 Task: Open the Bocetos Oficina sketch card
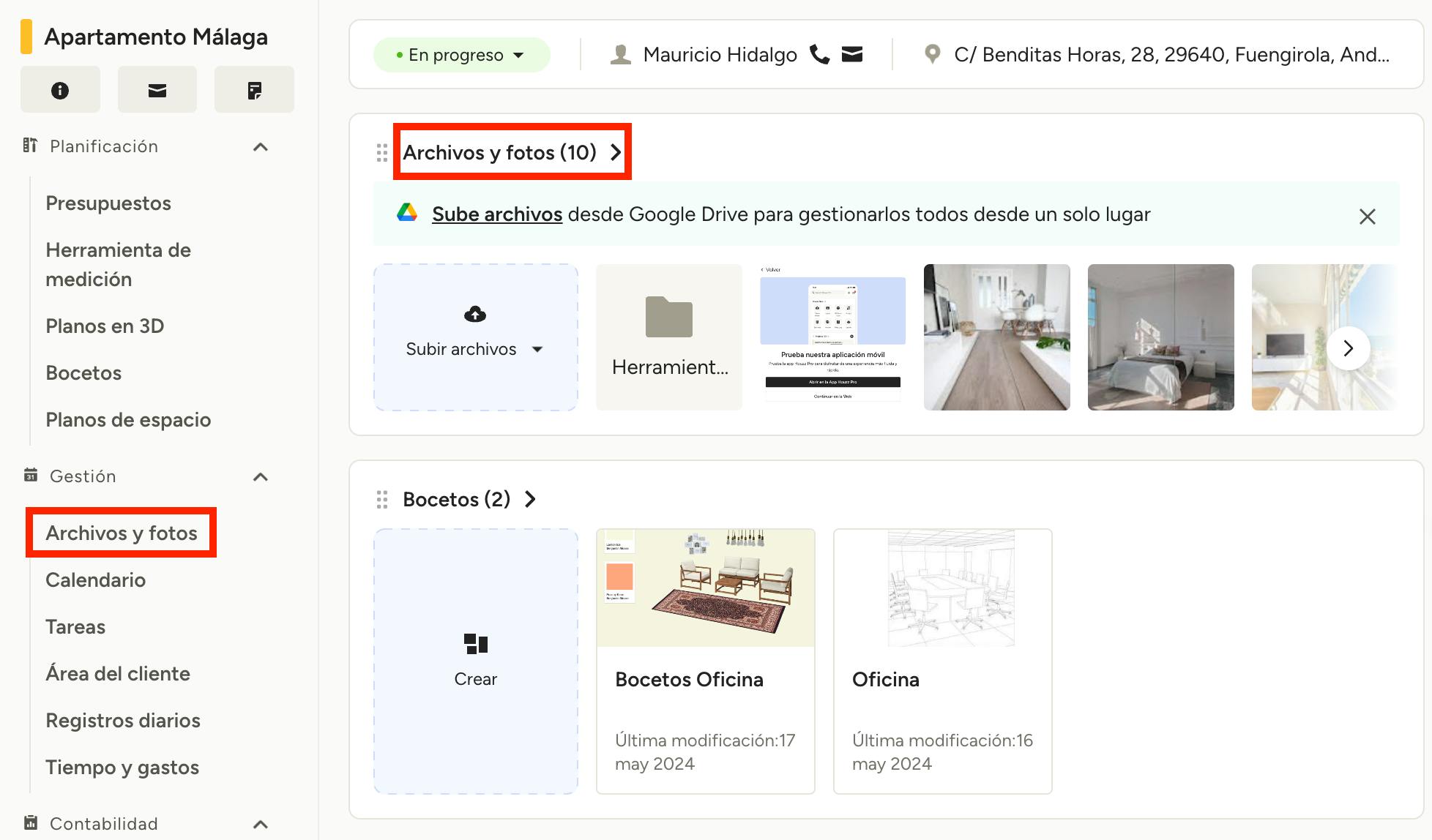[x=705, y=661]
